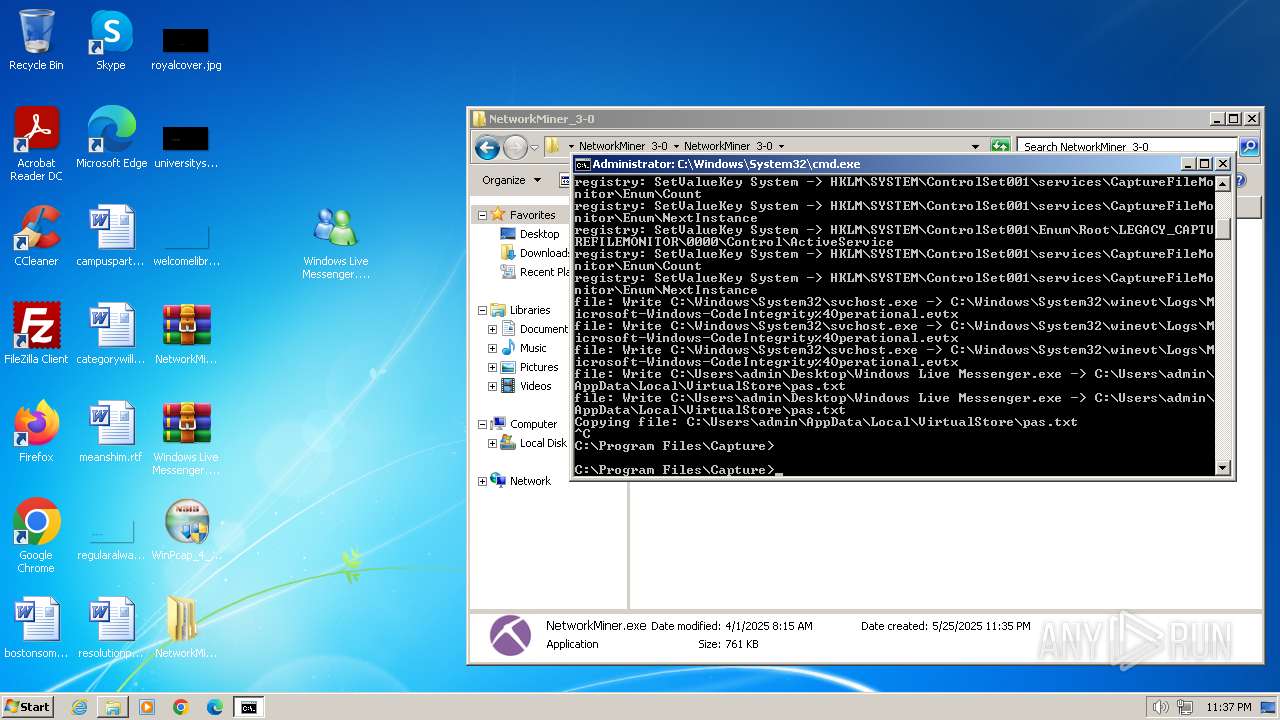Screen dimensions: 1280x720
Task: Select Network in navigation pane
Action: coord(521,481)
